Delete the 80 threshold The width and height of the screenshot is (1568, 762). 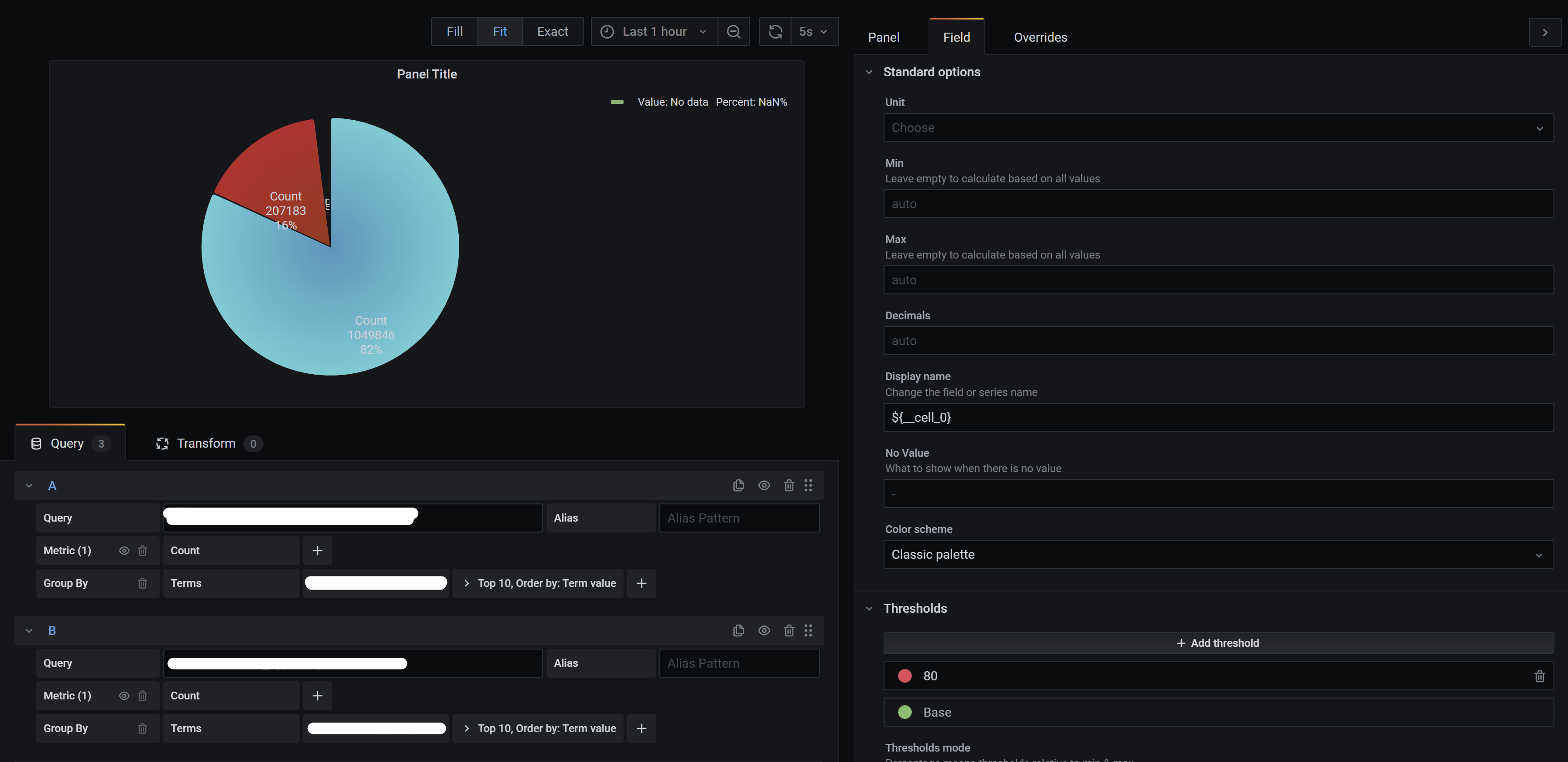coord(1540,676)
